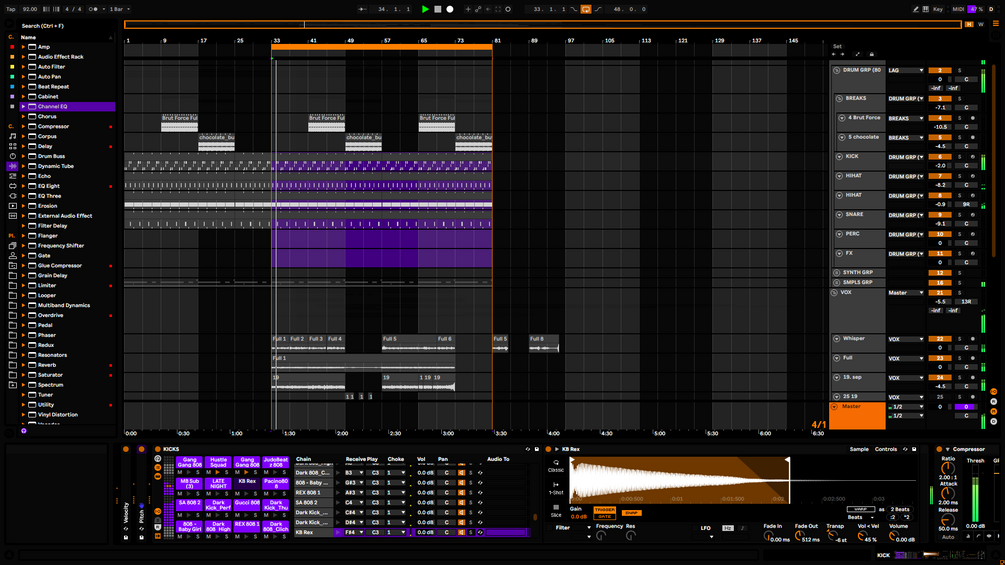Click the Master track header

857,415
